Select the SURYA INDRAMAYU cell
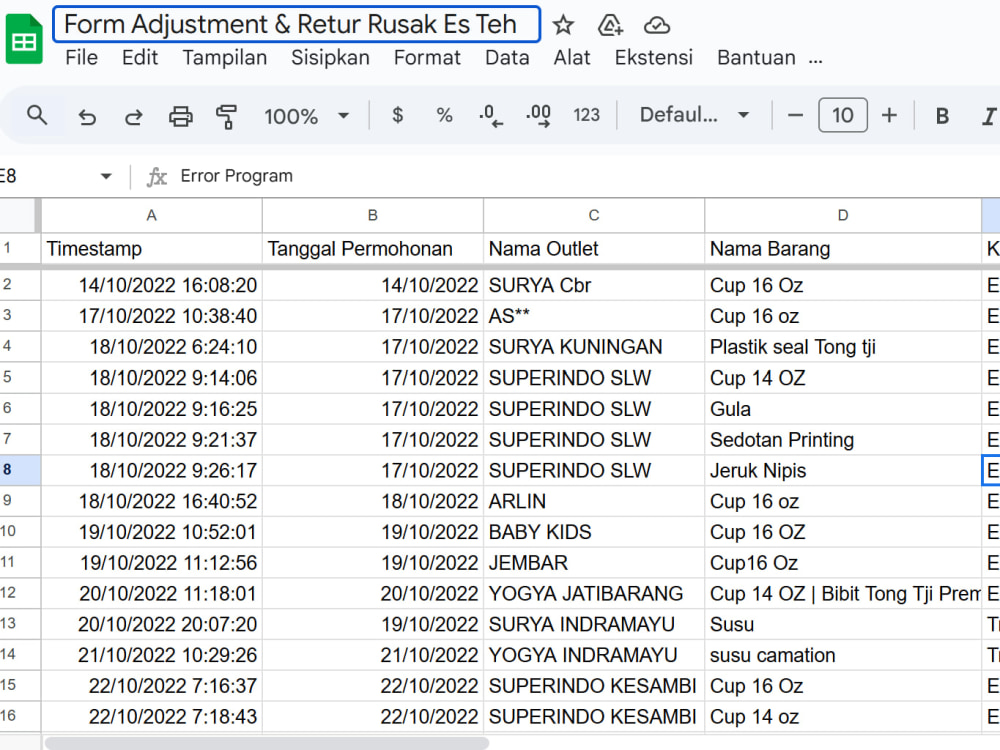This screenshot has width=1000, height=750. pyautogui.click(x=594, y=624)
